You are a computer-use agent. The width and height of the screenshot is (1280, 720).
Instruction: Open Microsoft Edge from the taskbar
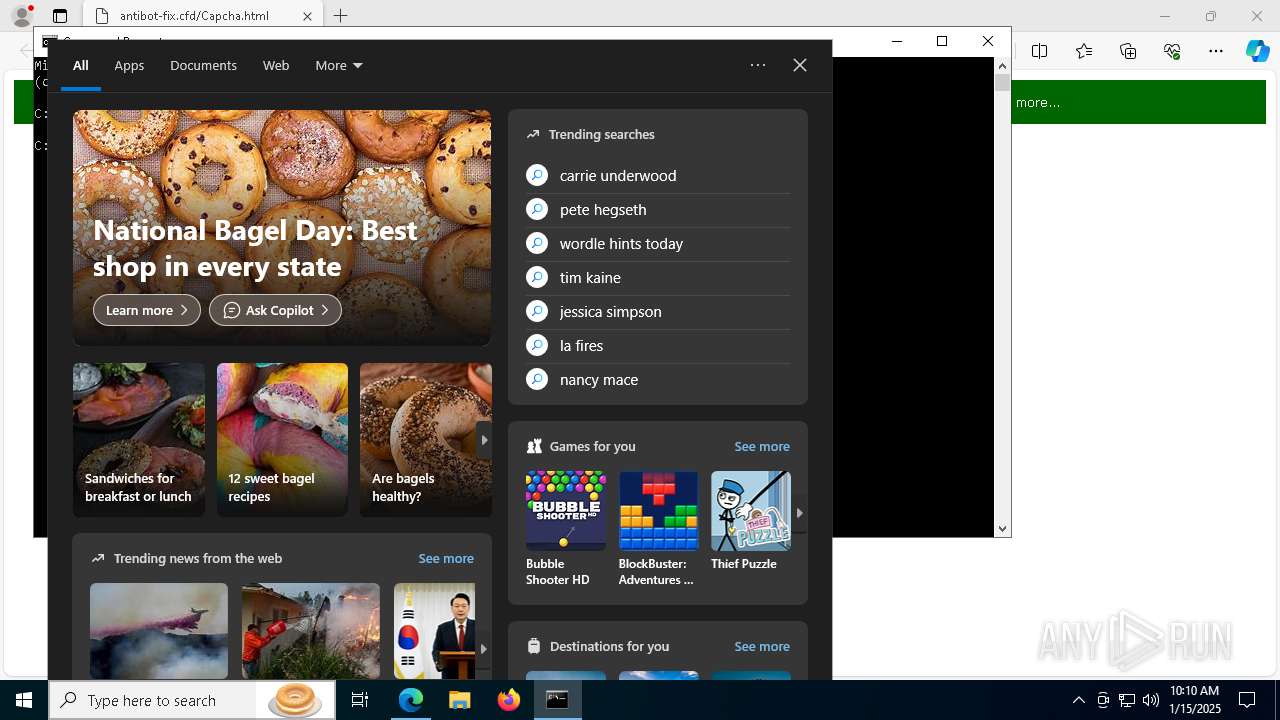pyautogui.click(x=411, y=701)
